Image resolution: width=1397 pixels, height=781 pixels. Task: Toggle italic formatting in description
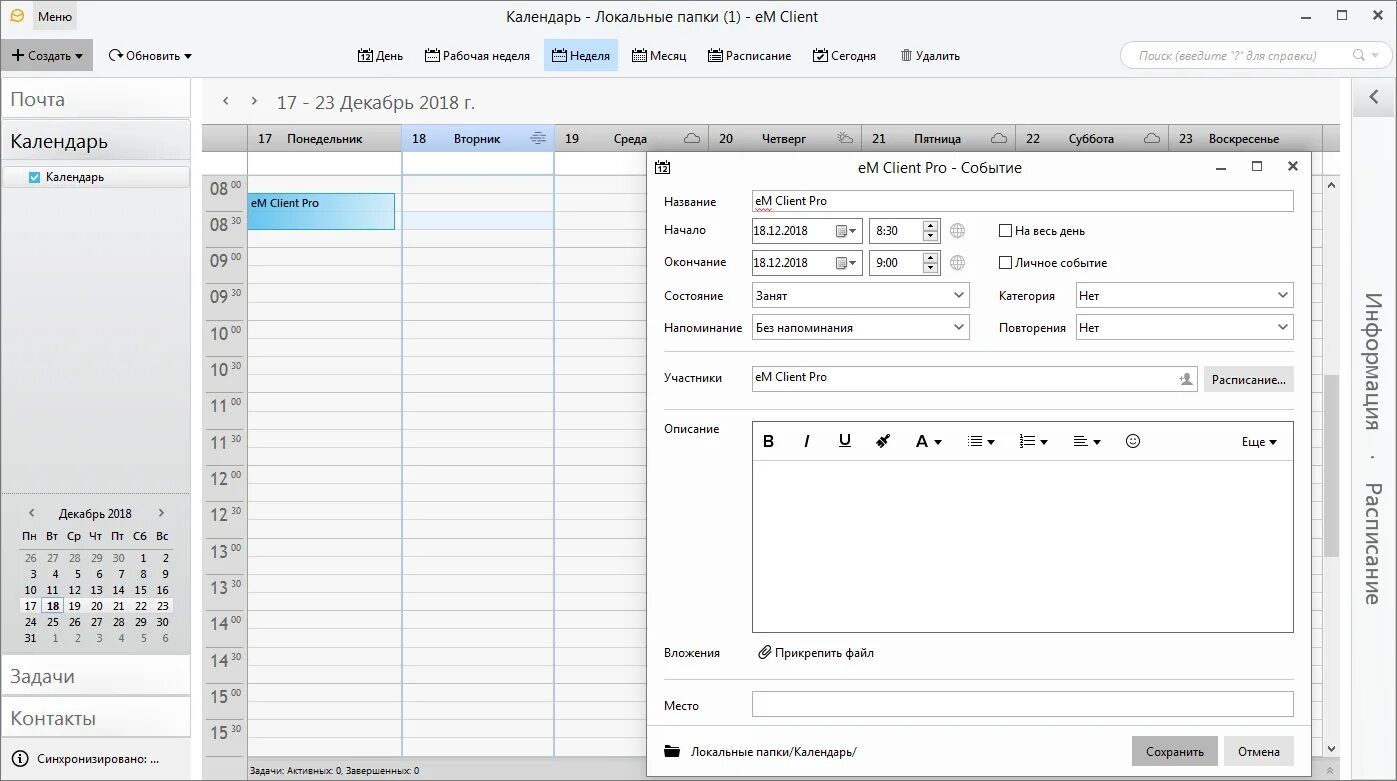(x=806, y=441)
